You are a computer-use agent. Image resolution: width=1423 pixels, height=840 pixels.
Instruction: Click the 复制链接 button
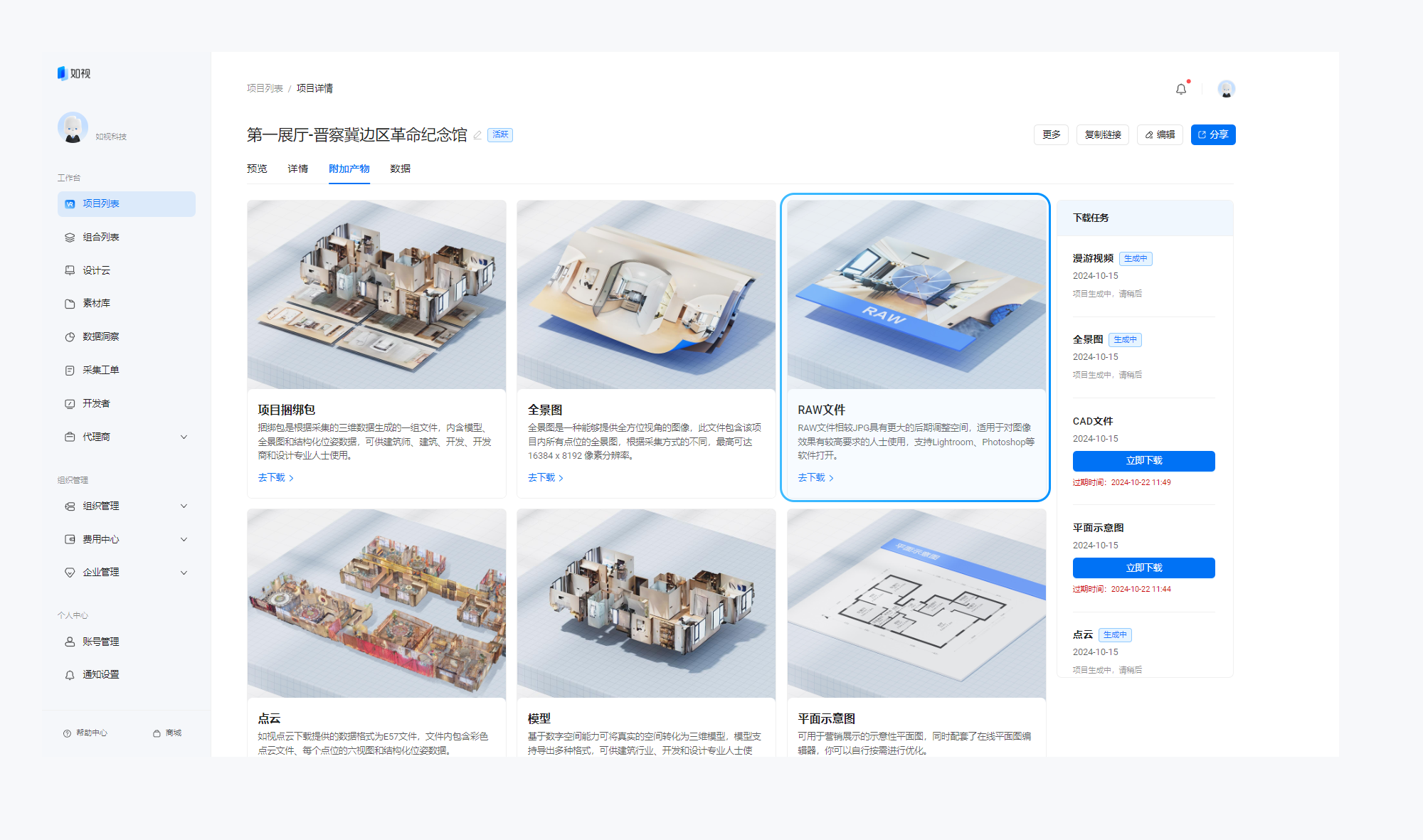(x=1103, y=134)
